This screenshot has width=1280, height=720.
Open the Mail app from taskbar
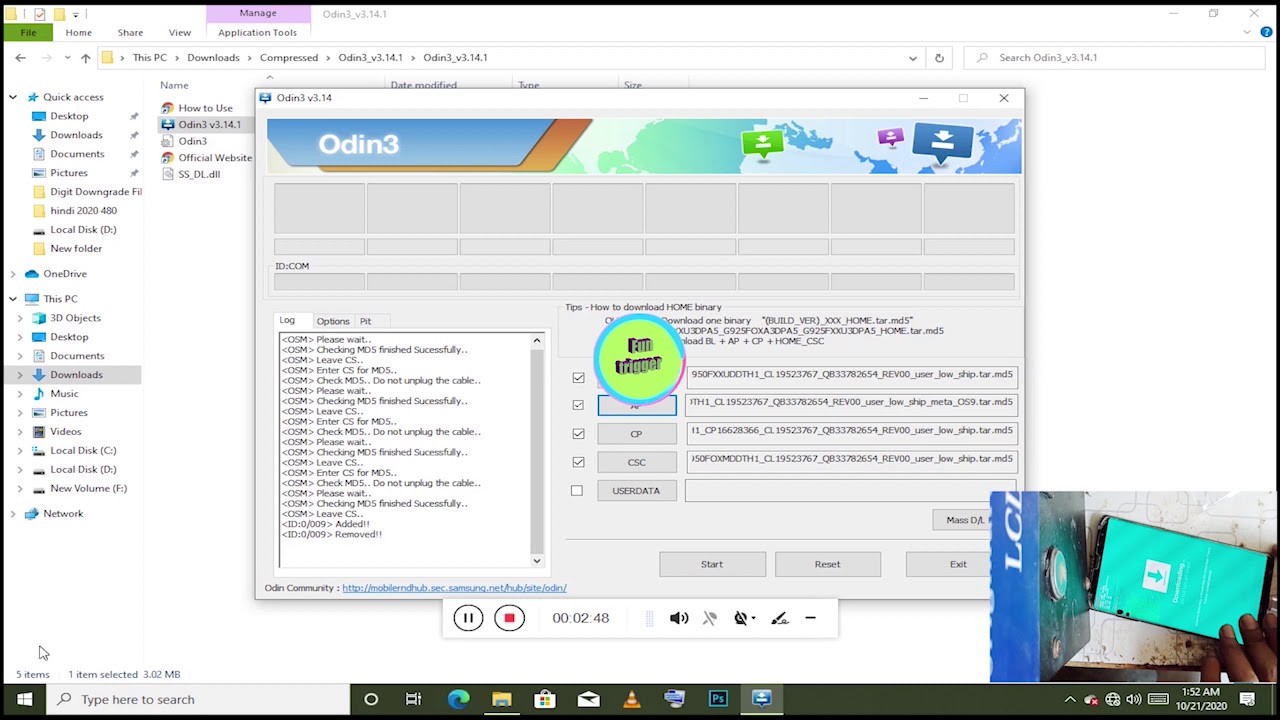pos(588,699)
